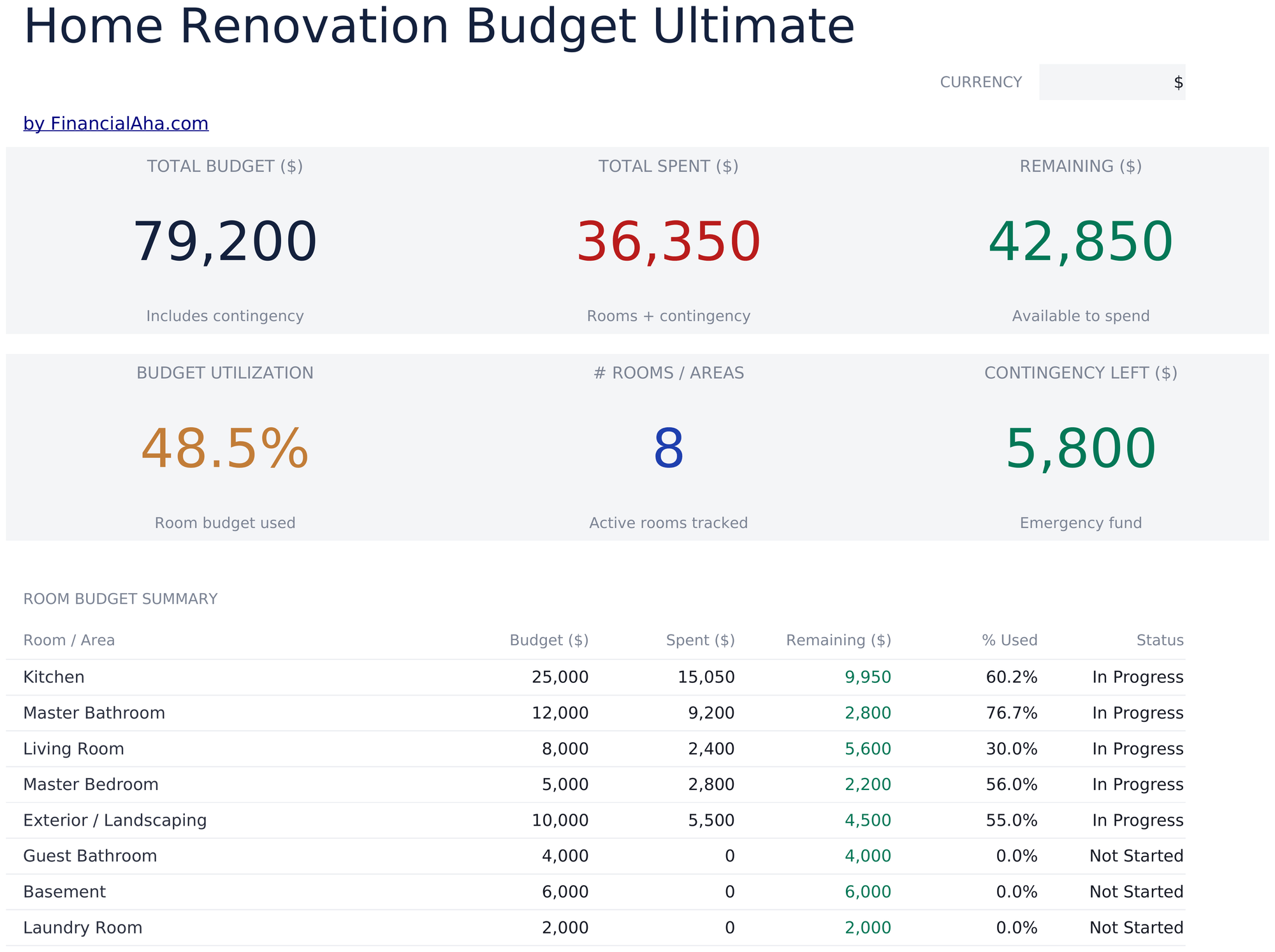Viewport: 1275px width, 952px height.
Task: Click Basement status Not Started
Action: click(x=1137, y=891)
